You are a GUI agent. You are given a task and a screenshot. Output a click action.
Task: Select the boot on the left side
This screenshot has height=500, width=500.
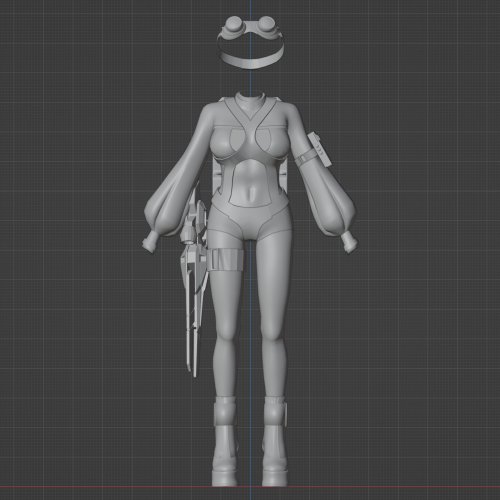(x=225, y=441)
